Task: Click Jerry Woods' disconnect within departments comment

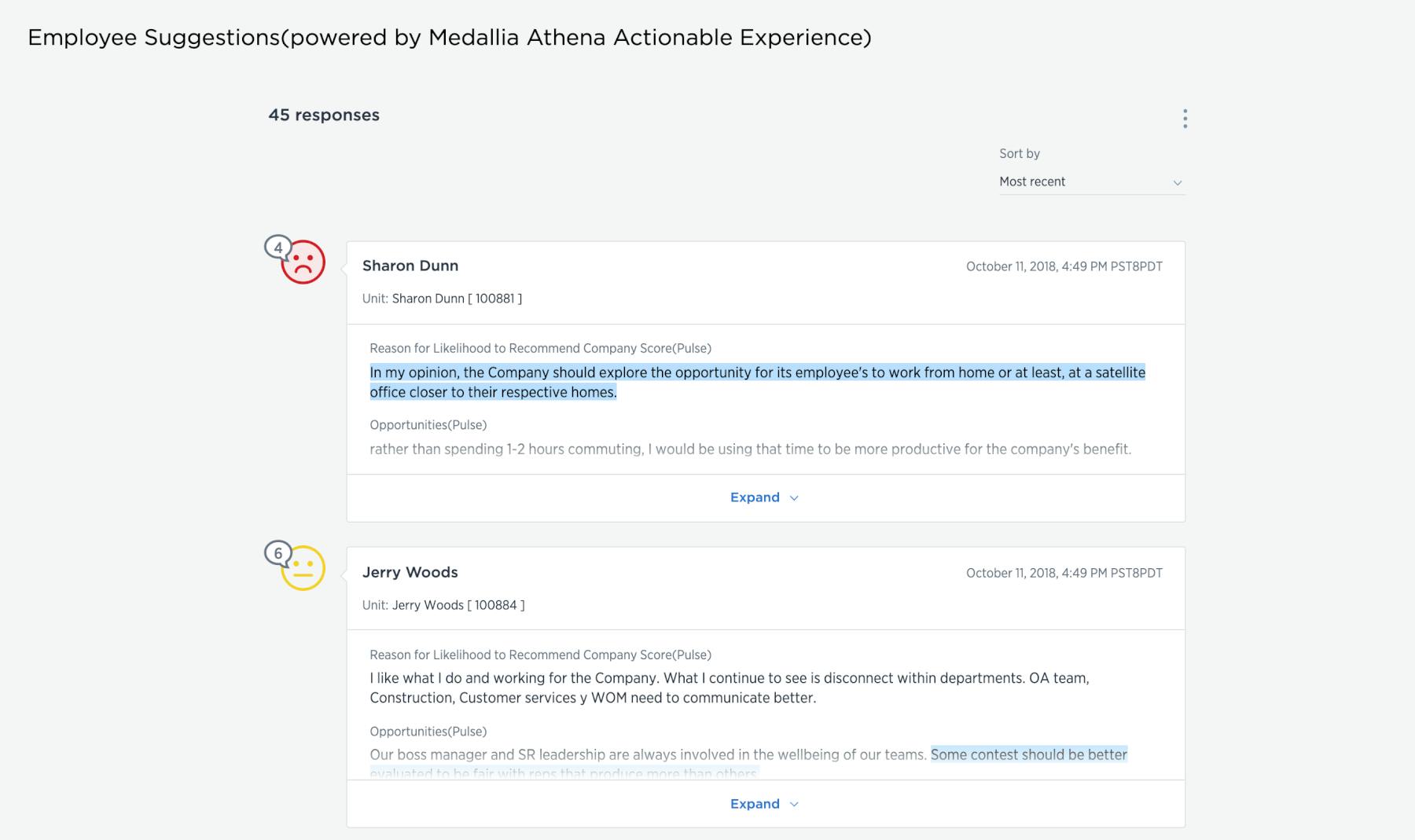Action: coord(730,688)
